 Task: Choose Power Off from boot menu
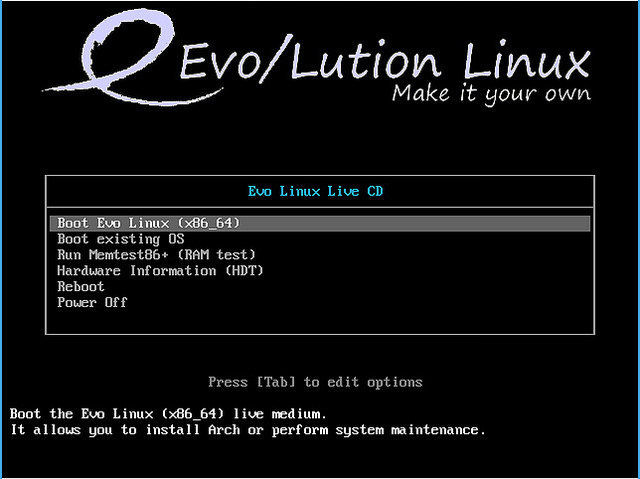(x=92, y=303)
